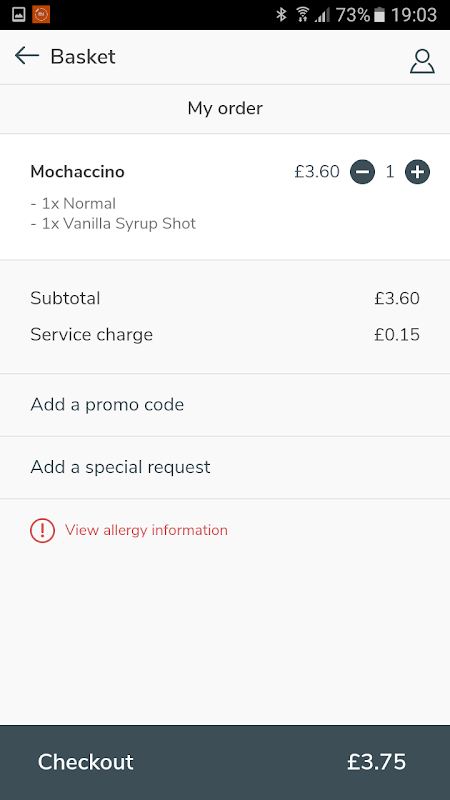Open View allergy information link
The image size is (450, 800).
coord(146,530)
